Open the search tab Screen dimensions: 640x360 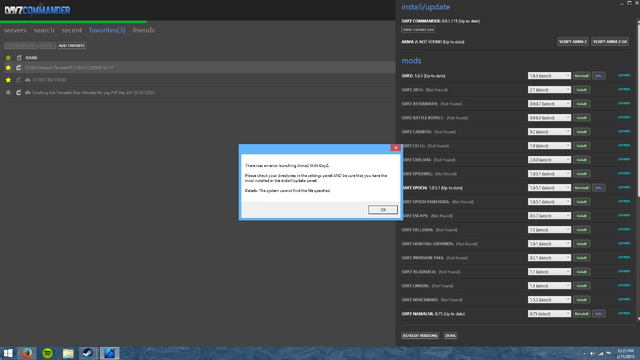[44, 30]
